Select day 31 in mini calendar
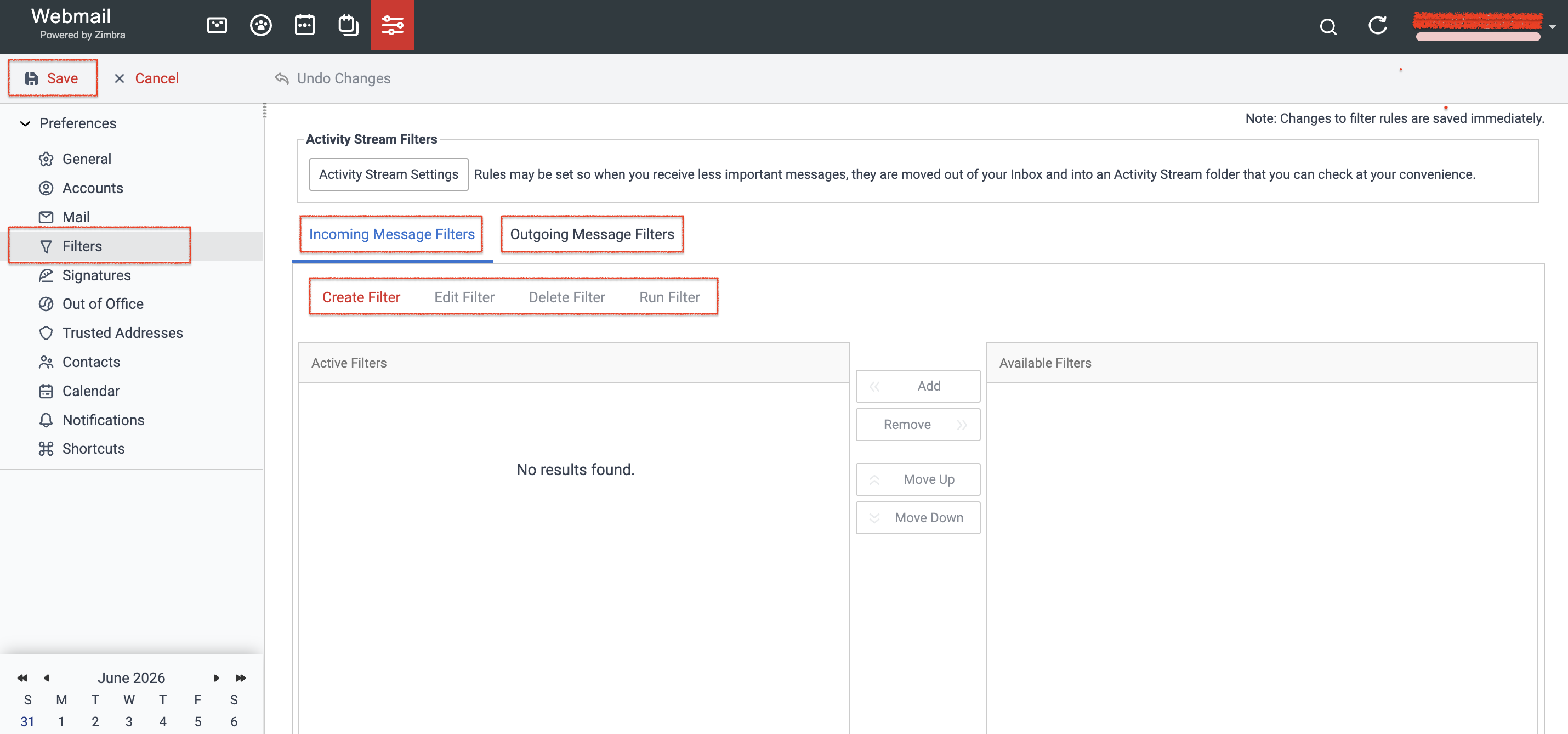1568x734 pixels. tap(27, 721)
